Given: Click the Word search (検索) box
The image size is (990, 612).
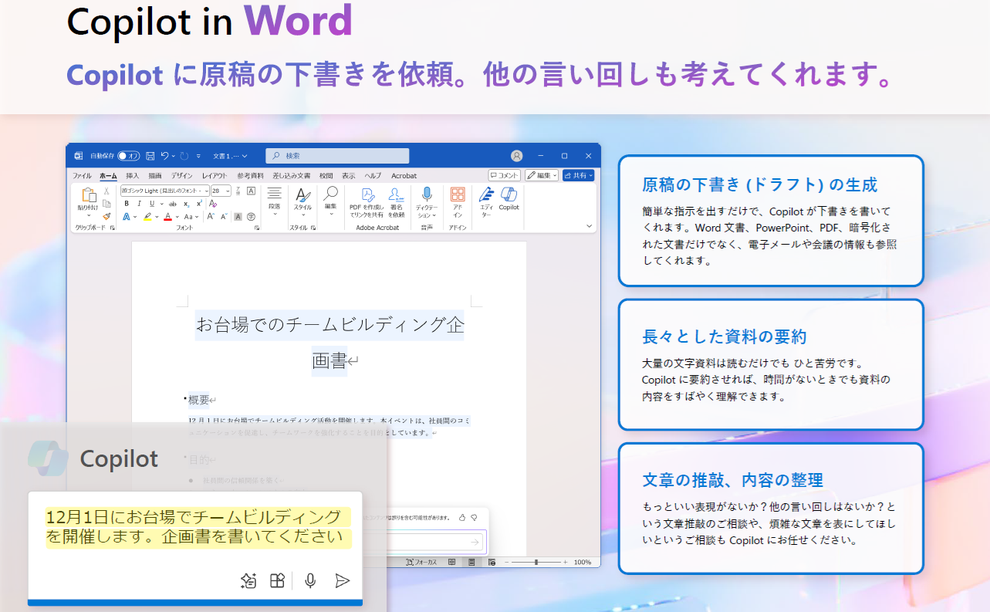Looking at the screenshot, I should point(337,156).
